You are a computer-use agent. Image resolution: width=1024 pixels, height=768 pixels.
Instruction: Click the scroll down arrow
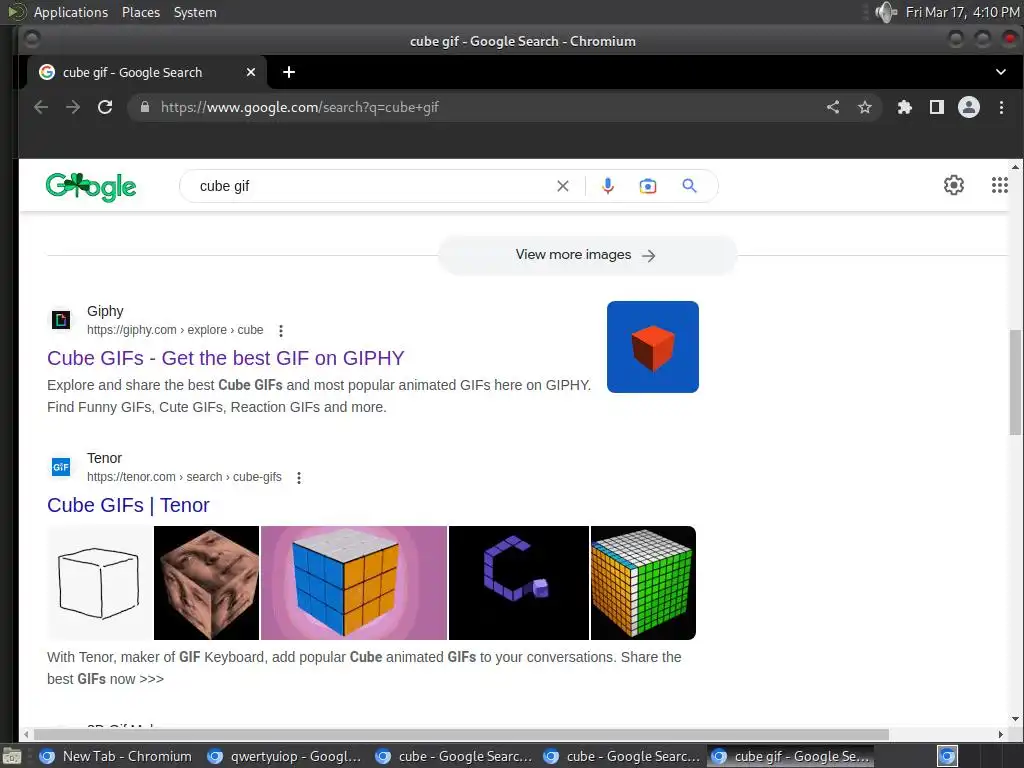point(1015,719)
